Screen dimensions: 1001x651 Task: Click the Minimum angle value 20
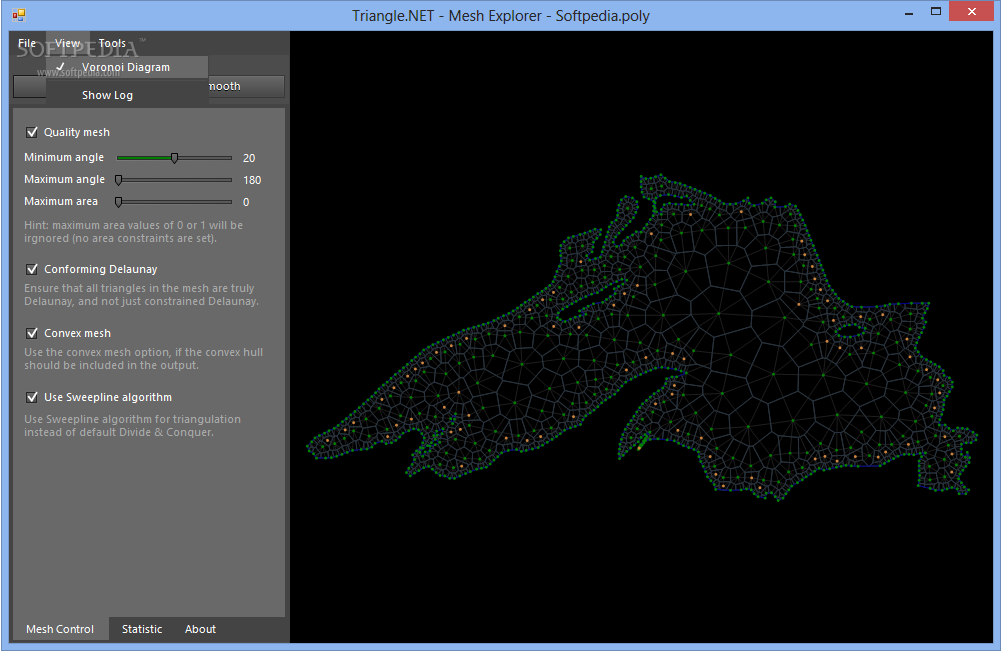pos(249,158)
